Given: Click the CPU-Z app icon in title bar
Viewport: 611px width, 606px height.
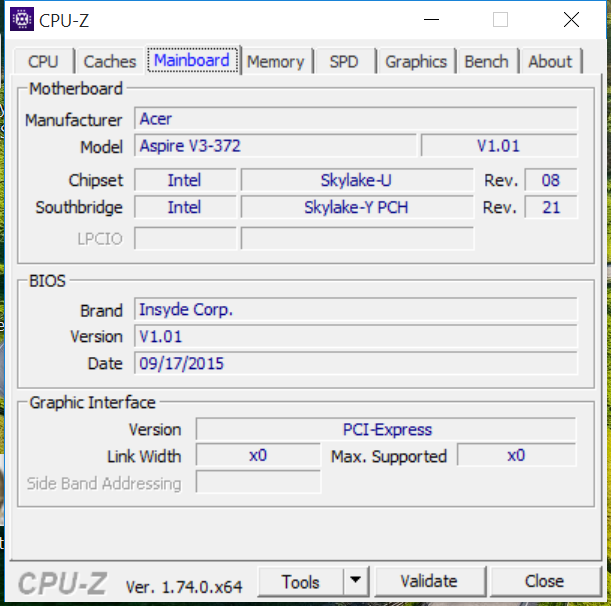Looking at the screenshot, I should point(22,19).
